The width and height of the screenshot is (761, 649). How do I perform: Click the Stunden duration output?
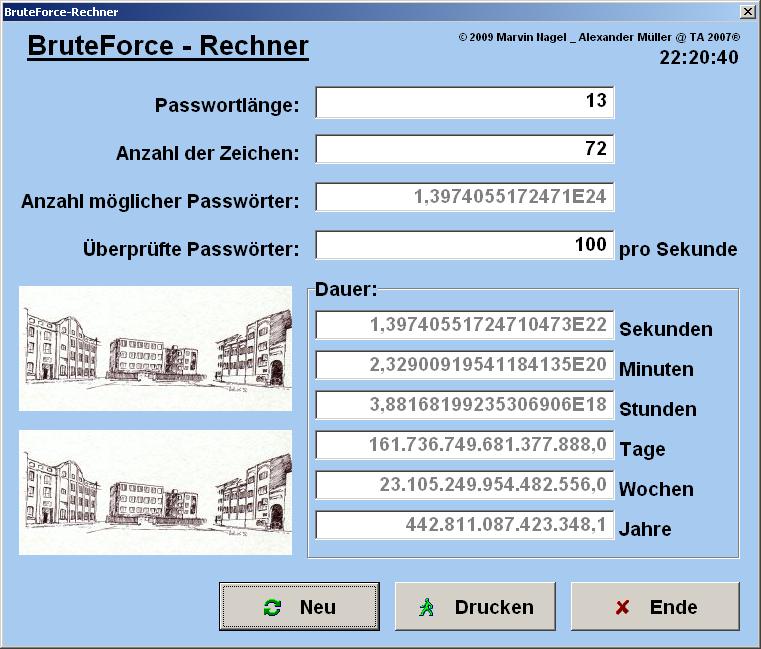click(463, 405)
